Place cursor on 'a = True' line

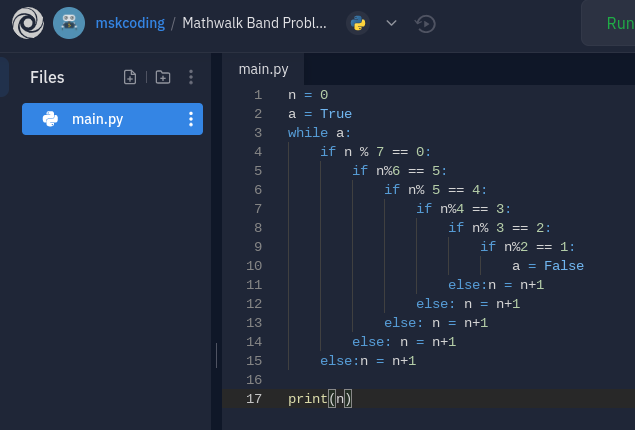point(320,114)
